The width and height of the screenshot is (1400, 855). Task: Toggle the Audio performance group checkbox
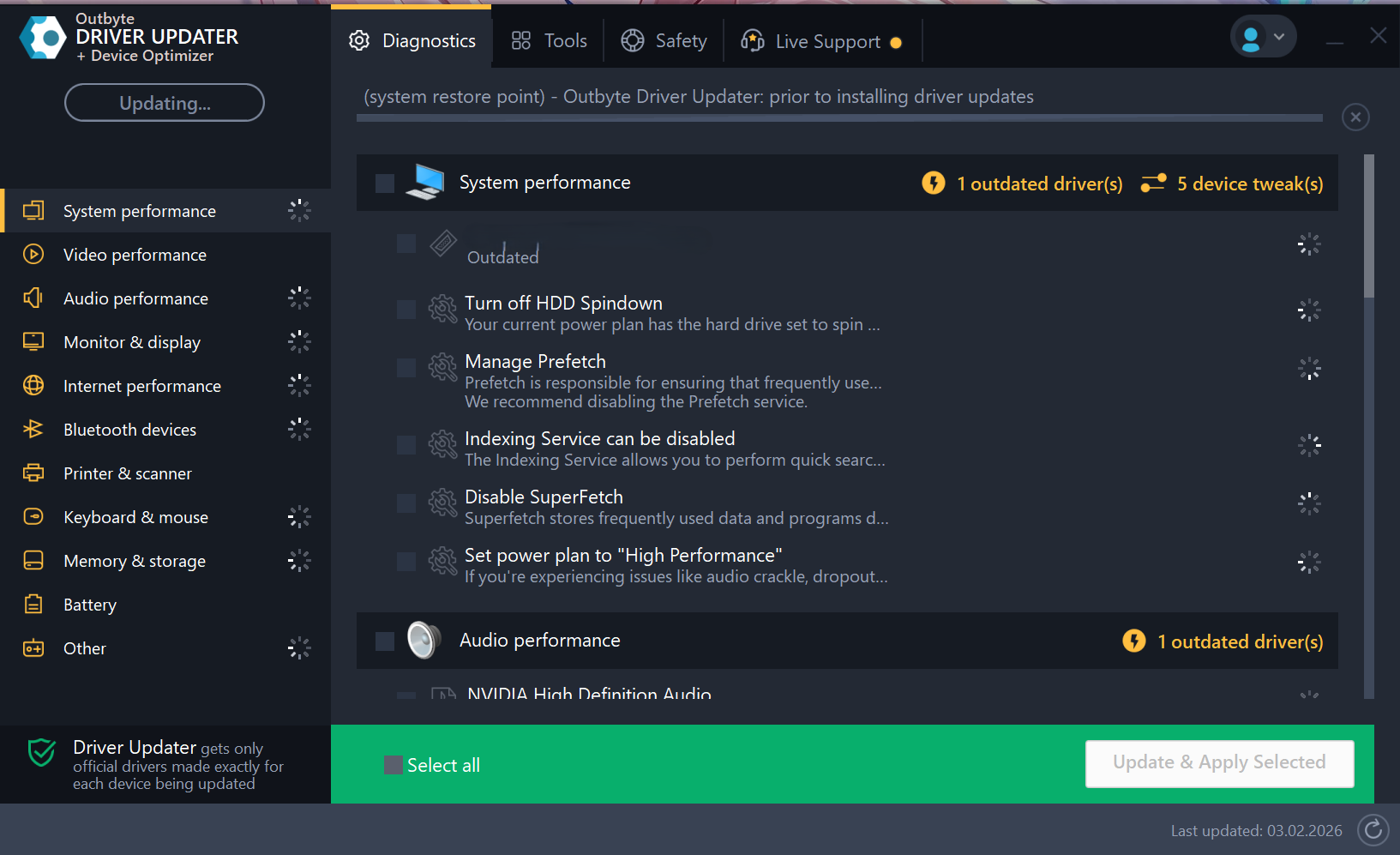385,641
